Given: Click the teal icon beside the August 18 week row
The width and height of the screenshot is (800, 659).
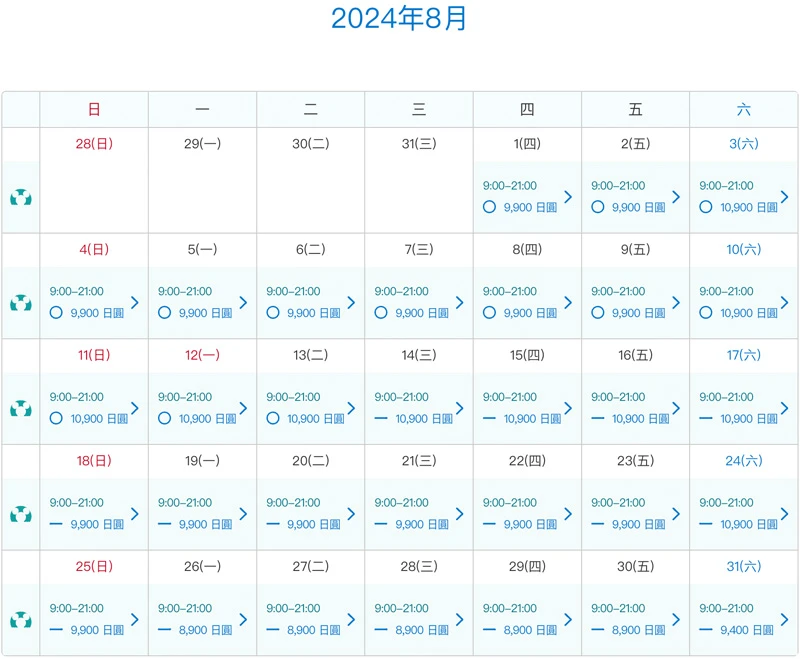Looking at the screenshot, I should 20,514.
